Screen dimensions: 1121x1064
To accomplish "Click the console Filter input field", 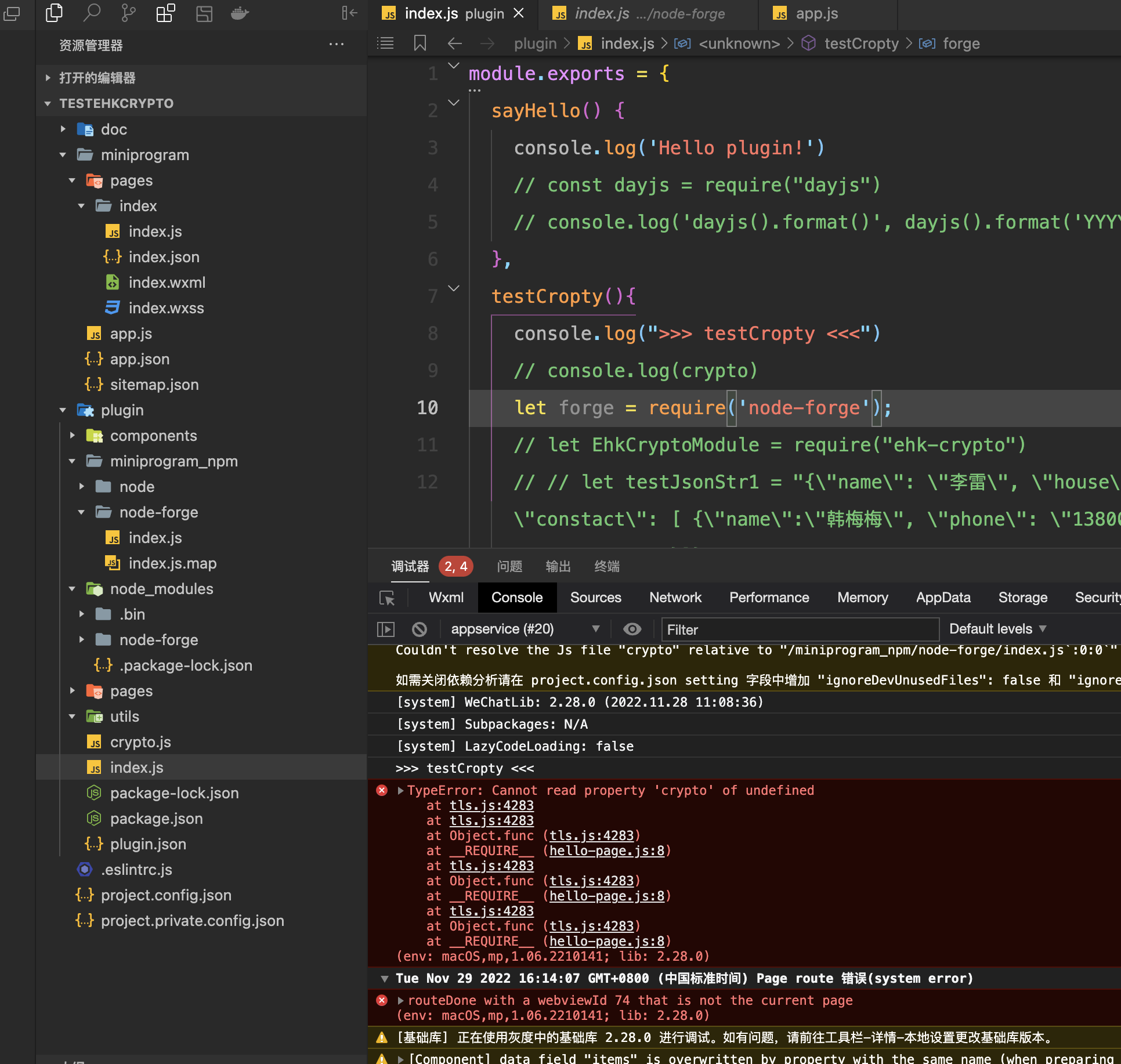I will [x=800, y=629].
